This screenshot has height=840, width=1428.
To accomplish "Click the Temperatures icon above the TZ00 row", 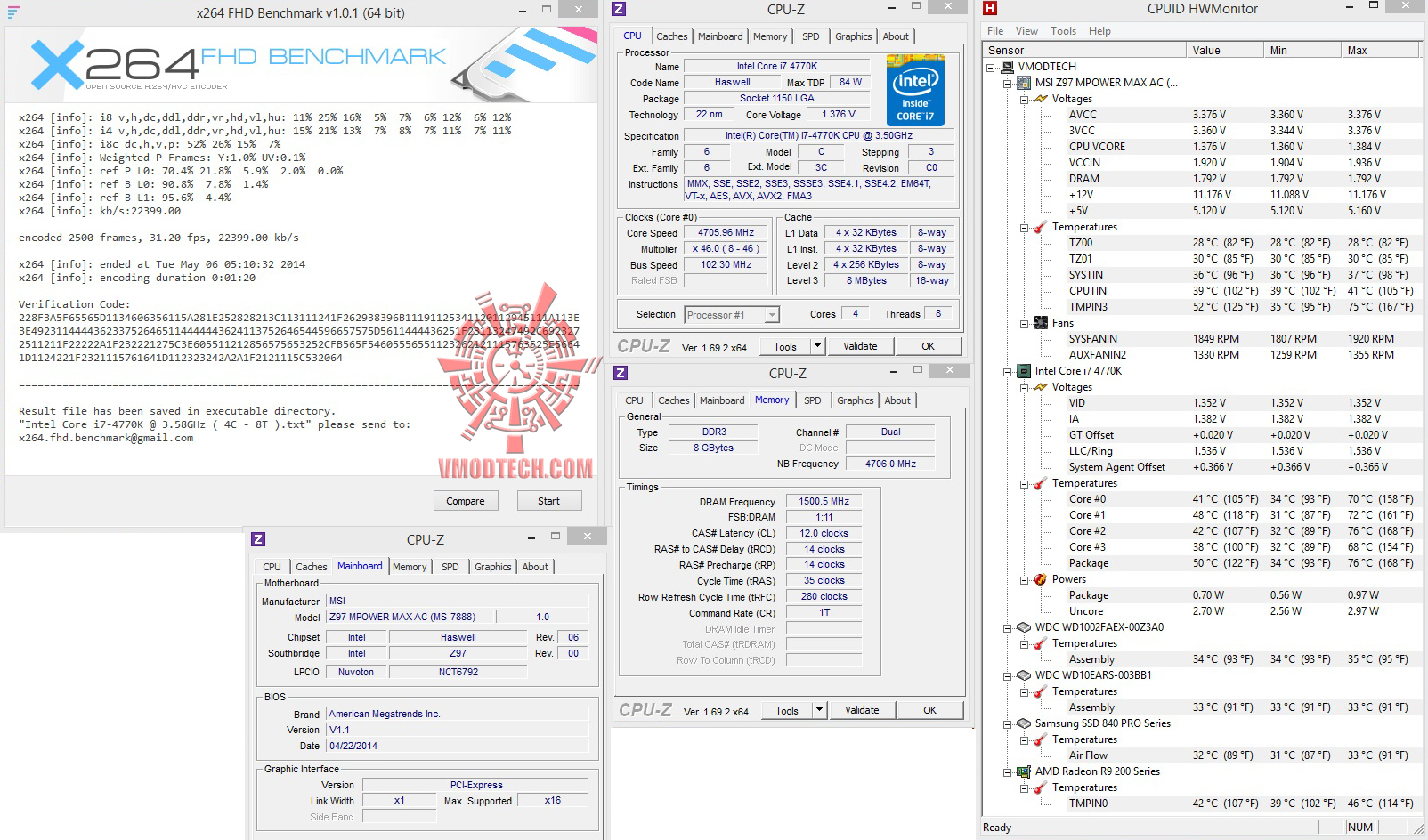I will click(1040, 227).
